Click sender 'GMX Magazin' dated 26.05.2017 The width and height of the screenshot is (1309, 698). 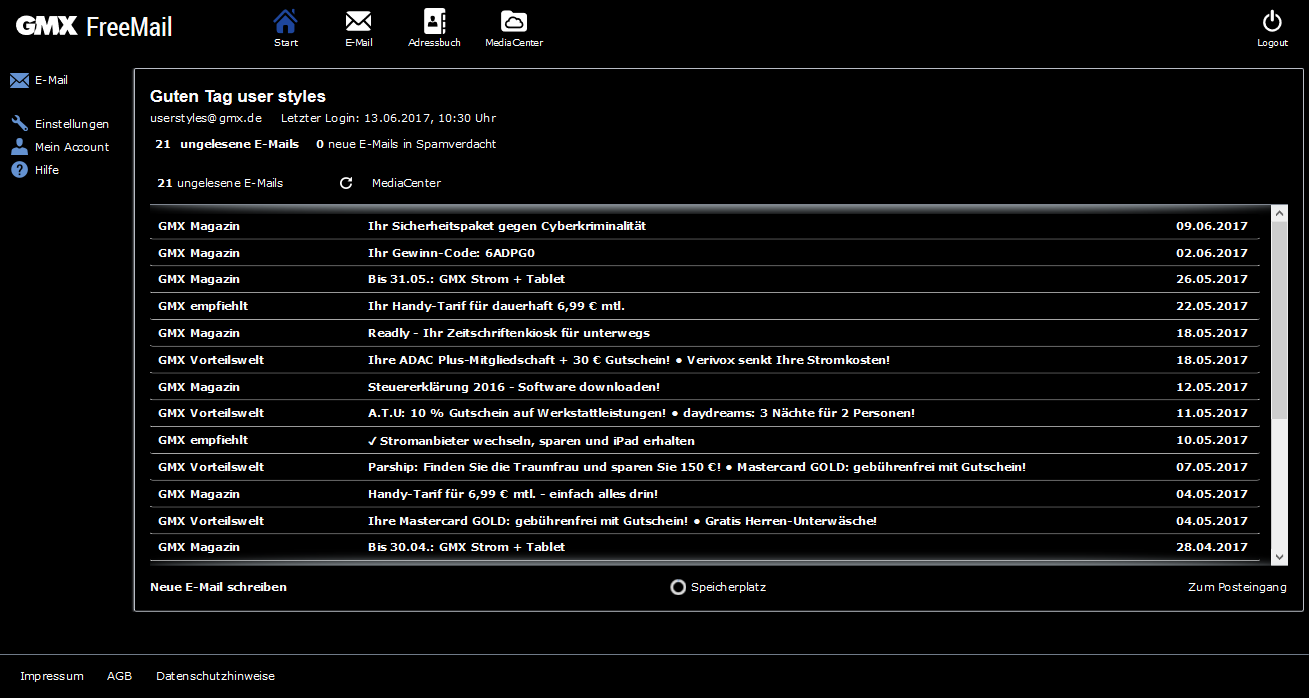199,279
